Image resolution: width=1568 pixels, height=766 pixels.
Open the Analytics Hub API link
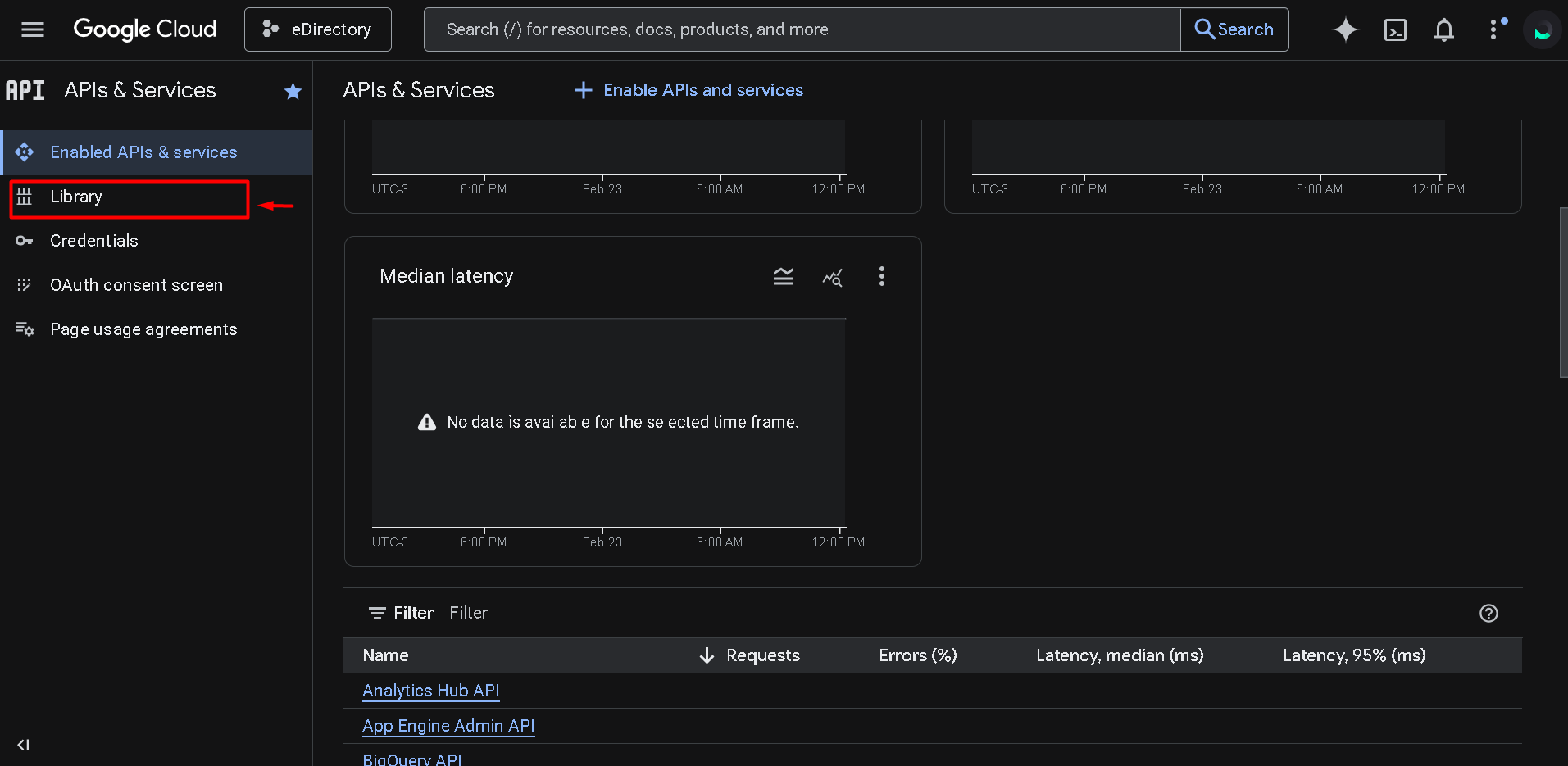click(431, 691)
